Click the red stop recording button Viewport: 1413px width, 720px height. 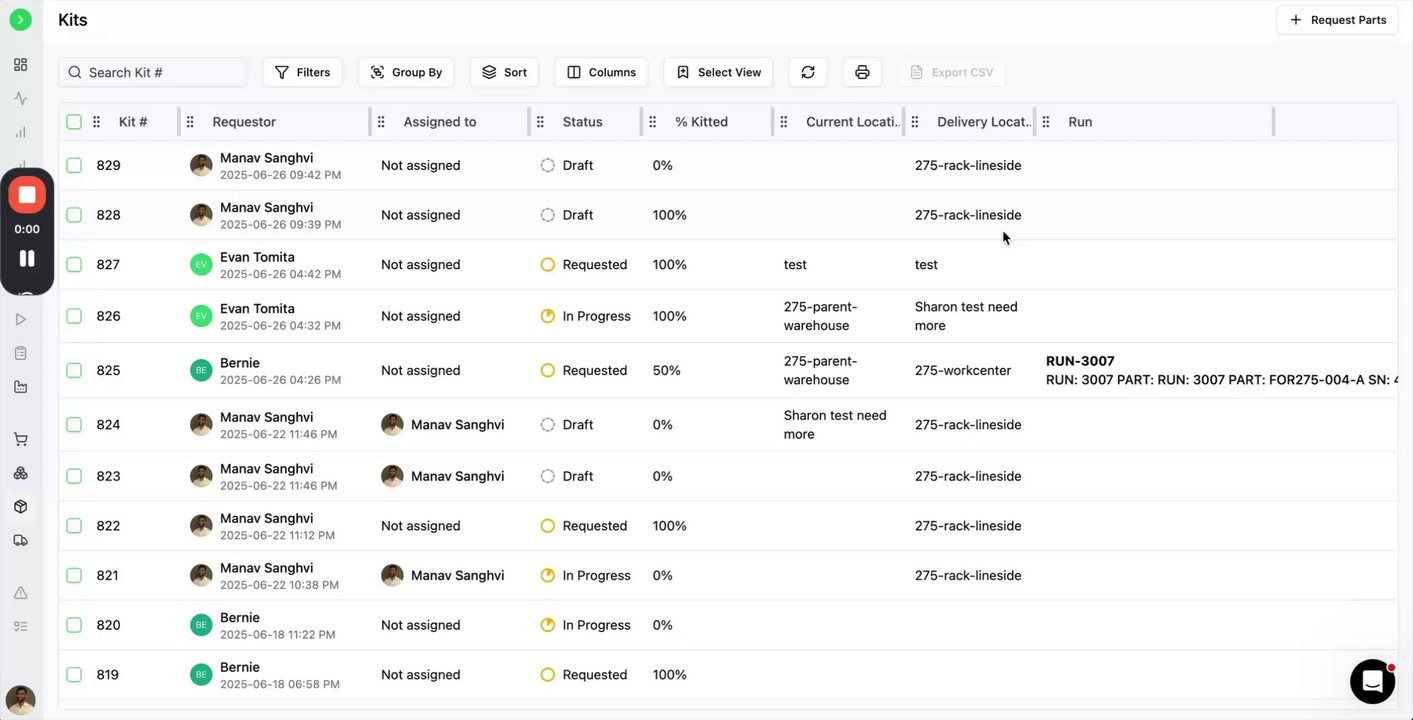pyautogui.click(x=27, y=195)
